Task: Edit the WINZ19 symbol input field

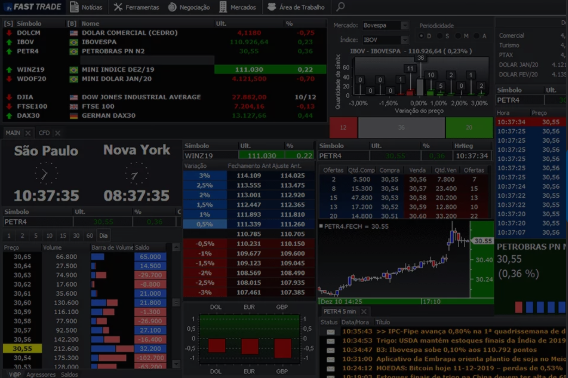Action: click(211, 155)
